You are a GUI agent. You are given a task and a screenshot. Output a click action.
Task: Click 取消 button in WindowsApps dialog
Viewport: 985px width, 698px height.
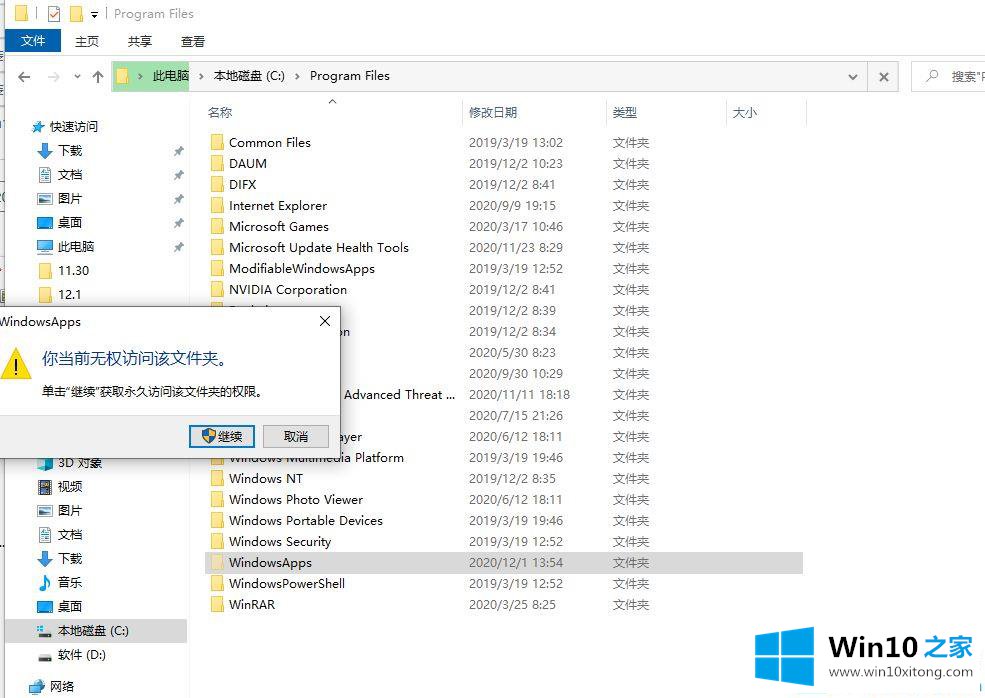click(x=295, y=436)
